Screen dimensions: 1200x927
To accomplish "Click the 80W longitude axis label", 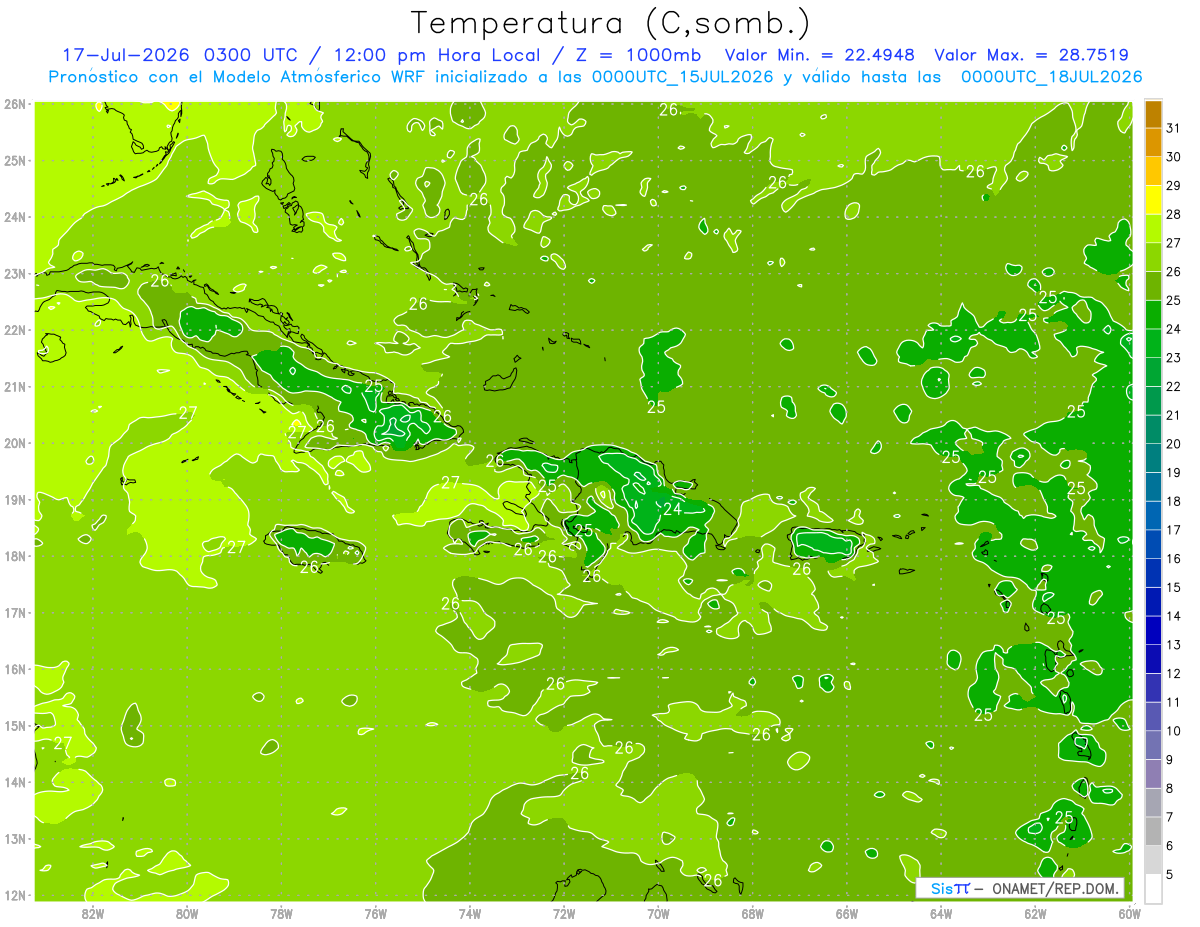I will 187,913.
